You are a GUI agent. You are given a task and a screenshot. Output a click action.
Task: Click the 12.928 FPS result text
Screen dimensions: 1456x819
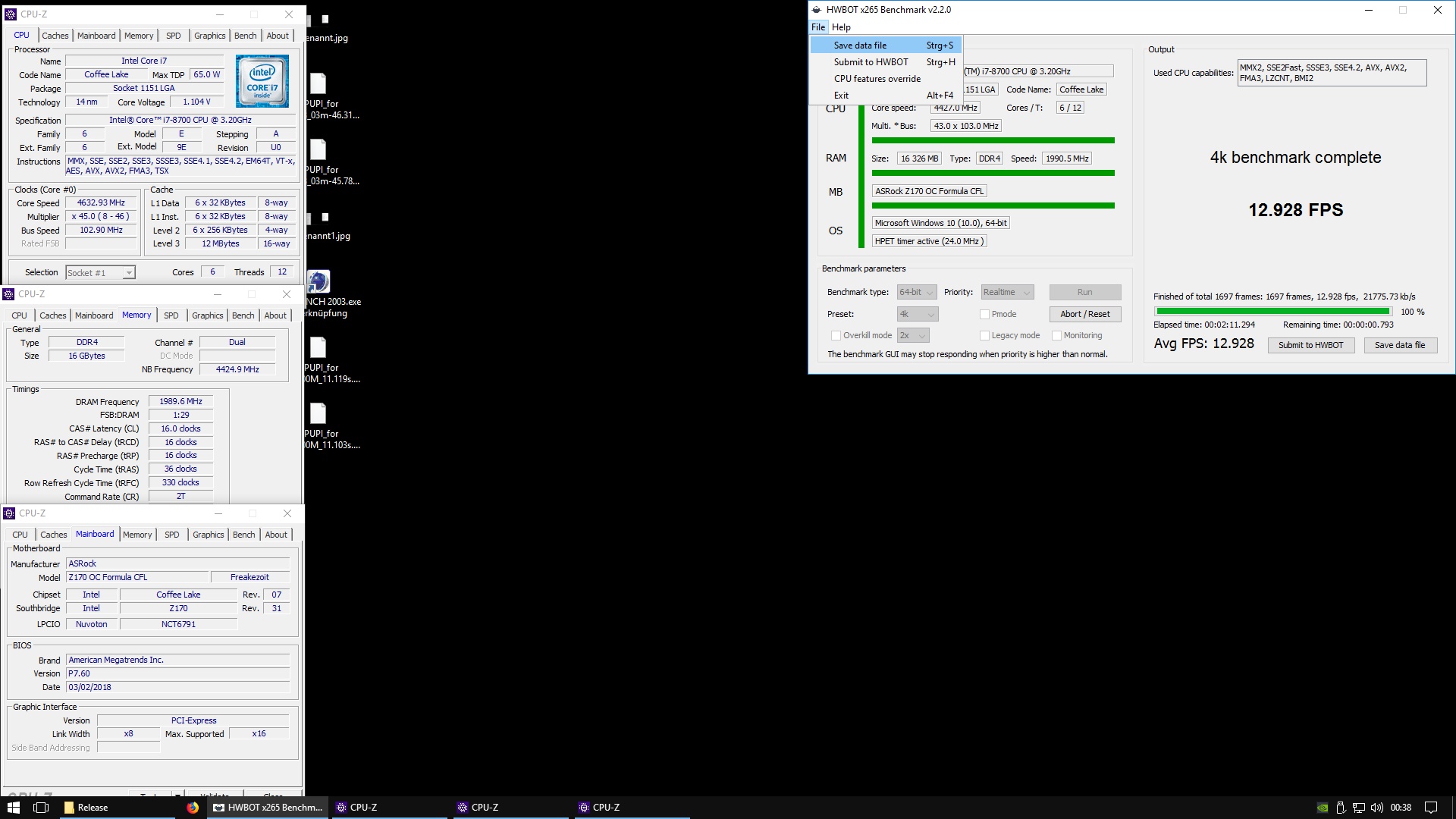pos(1295,210)
